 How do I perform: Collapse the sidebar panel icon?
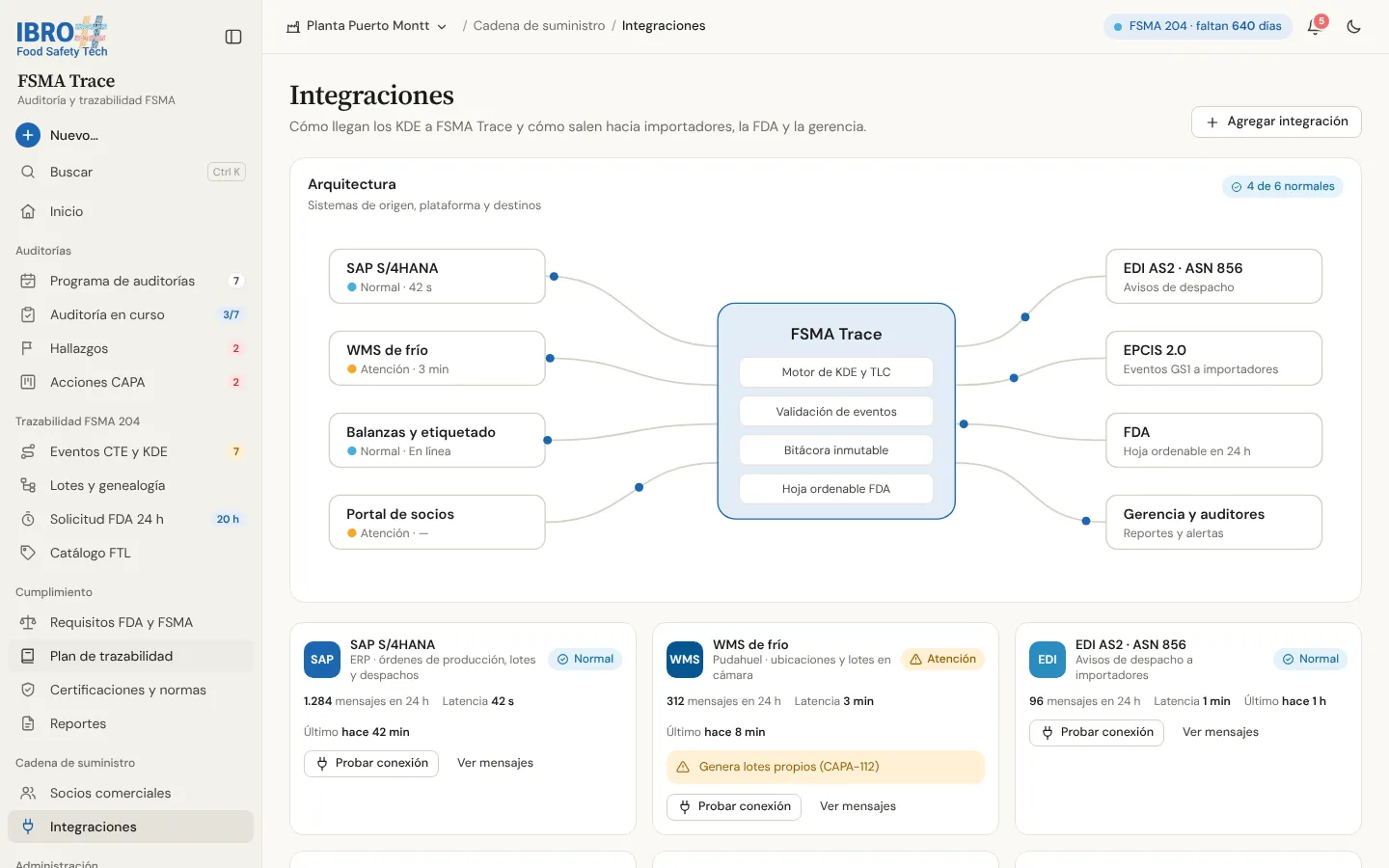(x=233, y=37)
